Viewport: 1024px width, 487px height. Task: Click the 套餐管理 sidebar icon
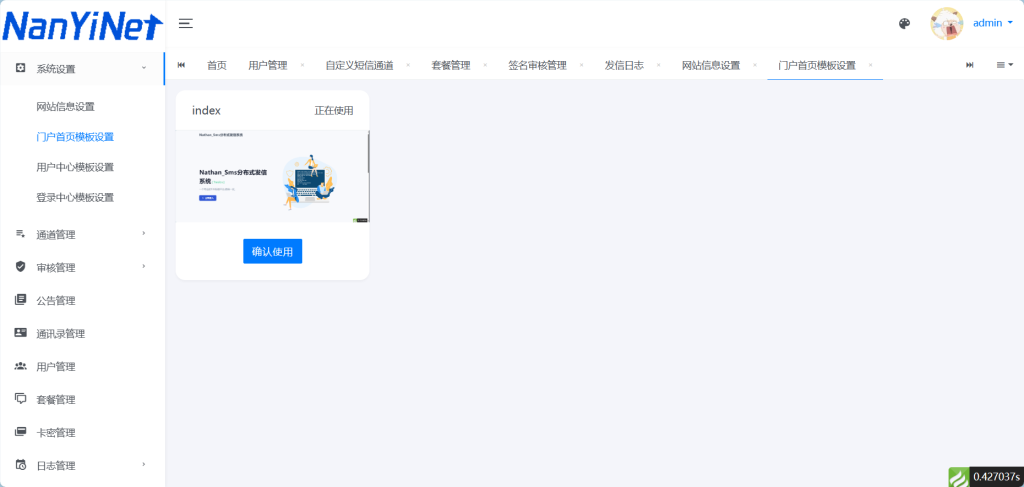coord(20,399)
